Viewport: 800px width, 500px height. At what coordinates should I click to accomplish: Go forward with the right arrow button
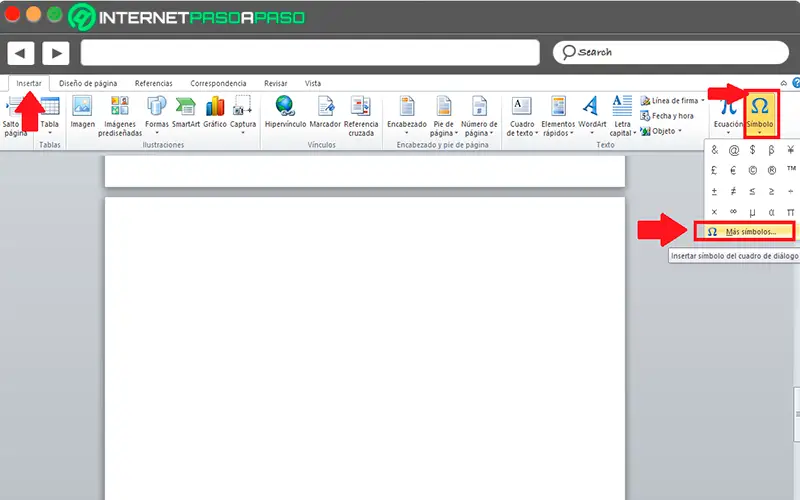click(x=56, y=53)
